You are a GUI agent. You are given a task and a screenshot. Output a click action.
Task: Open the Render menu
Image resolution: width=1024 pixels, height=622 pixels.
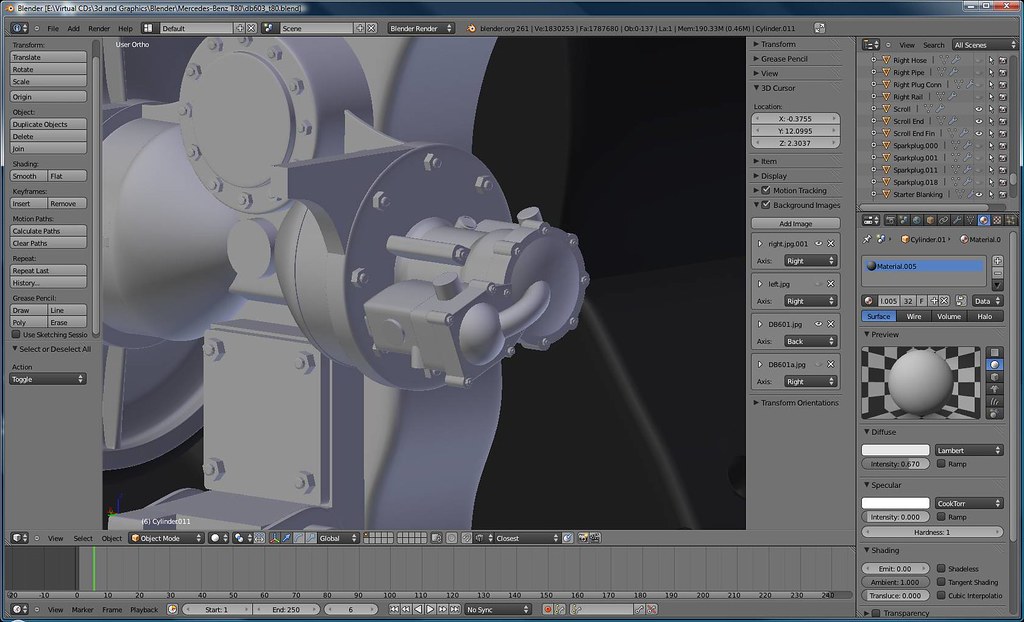tap(99, 28)
